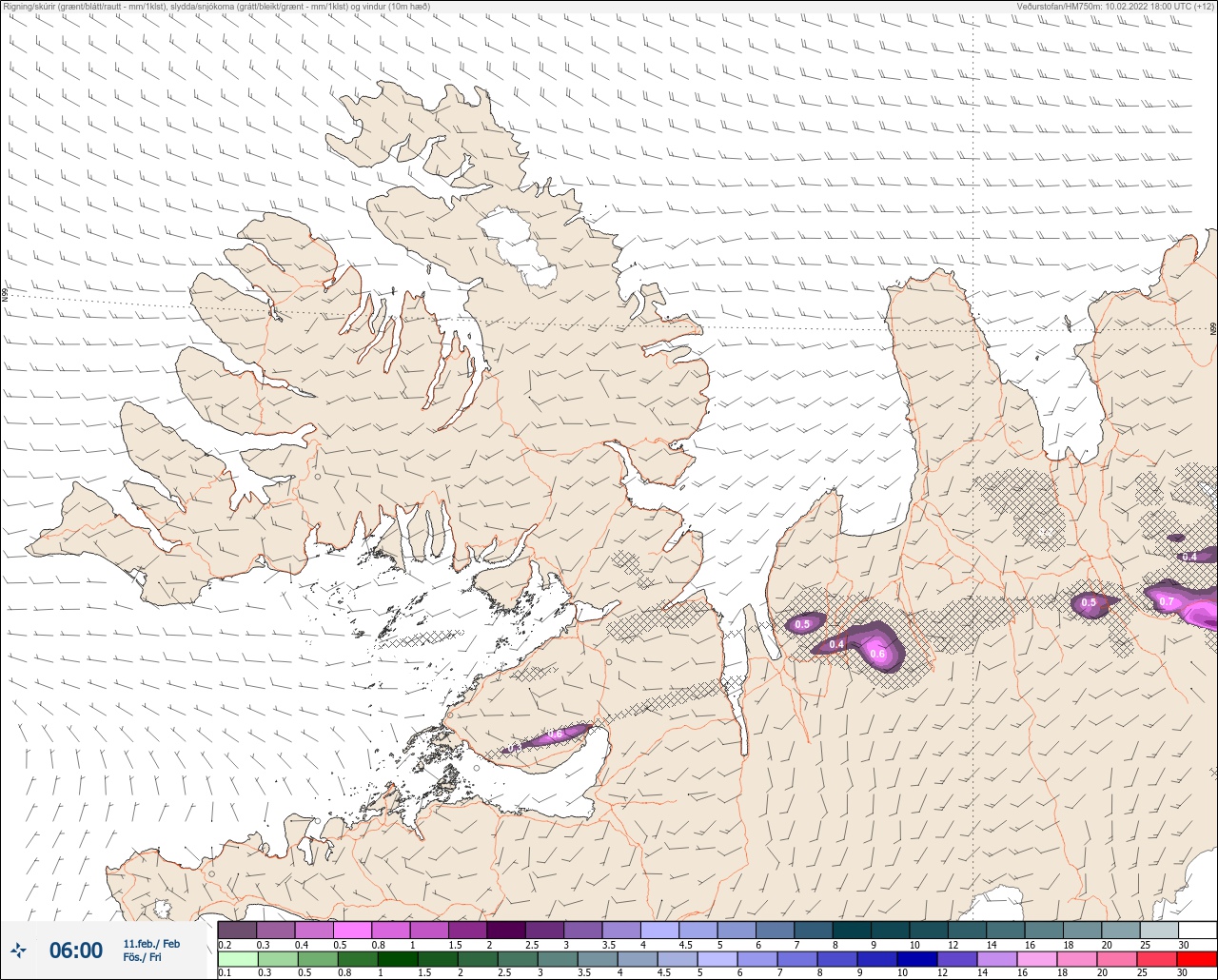Pick the white swatch ending the top legend row

pyautogui.click(x=1197, y=930)
